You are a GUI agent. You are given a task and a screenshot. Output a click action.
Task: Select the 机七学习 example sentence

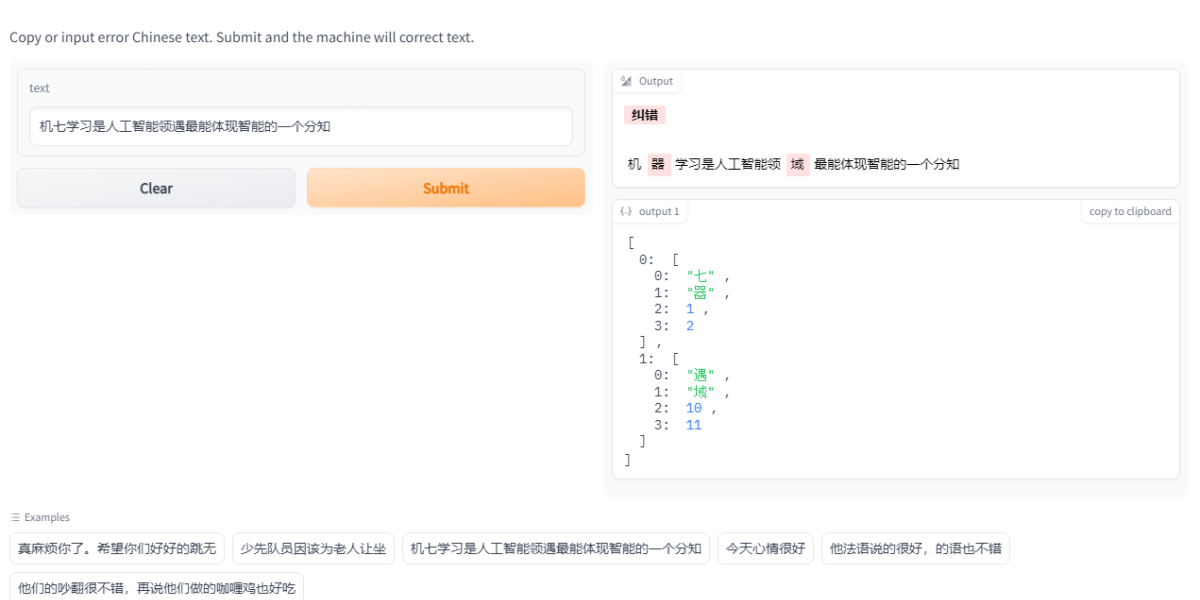tap(555, 548)
